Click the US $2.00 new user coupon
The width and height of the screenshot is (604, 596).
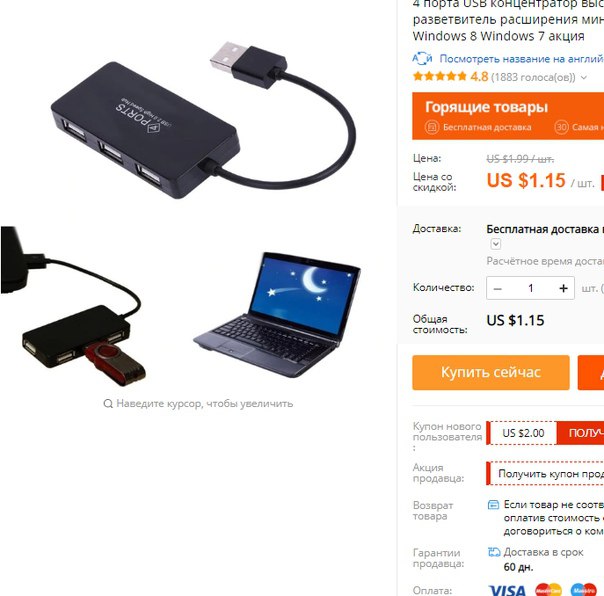(523, 433)
